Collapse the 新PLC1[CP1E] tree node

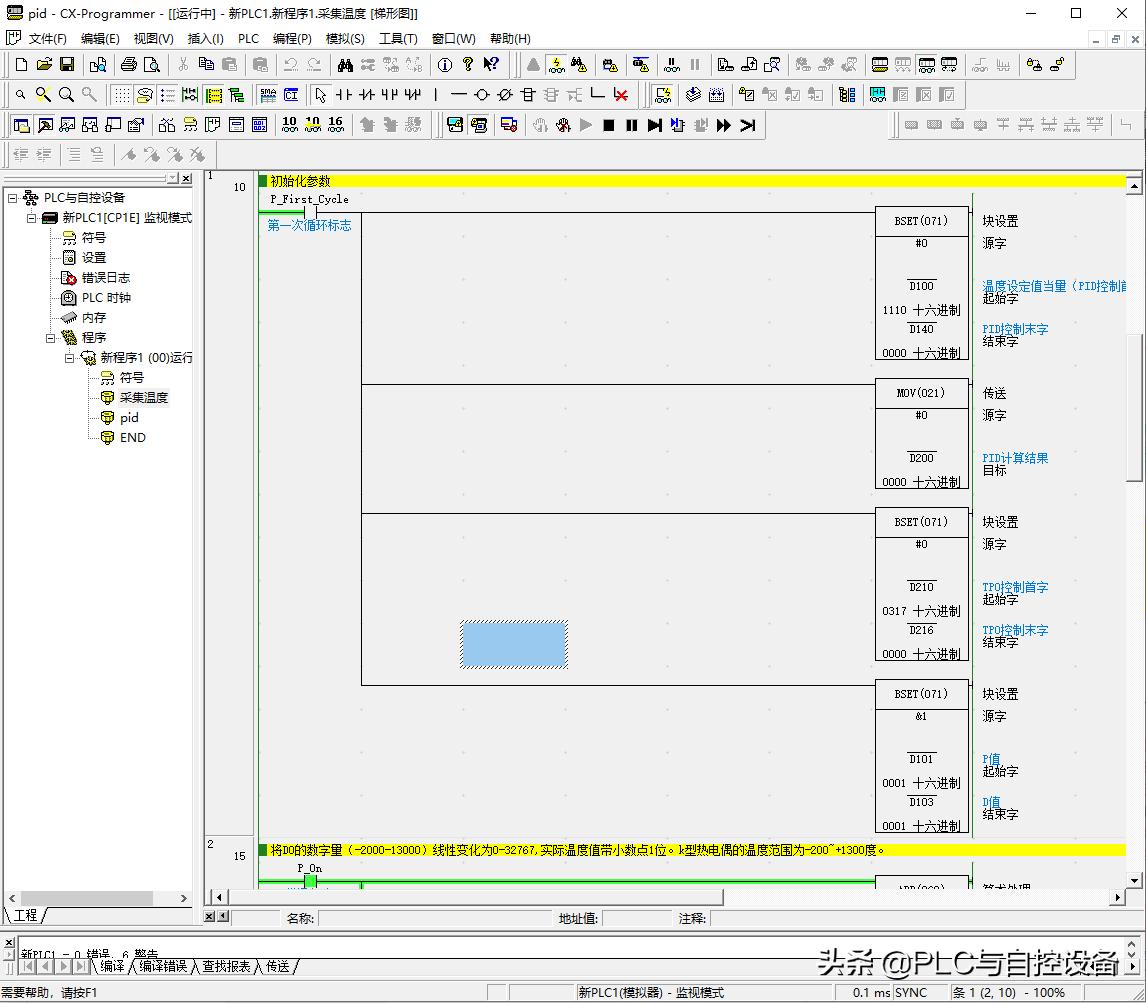[x=31, y=218]
